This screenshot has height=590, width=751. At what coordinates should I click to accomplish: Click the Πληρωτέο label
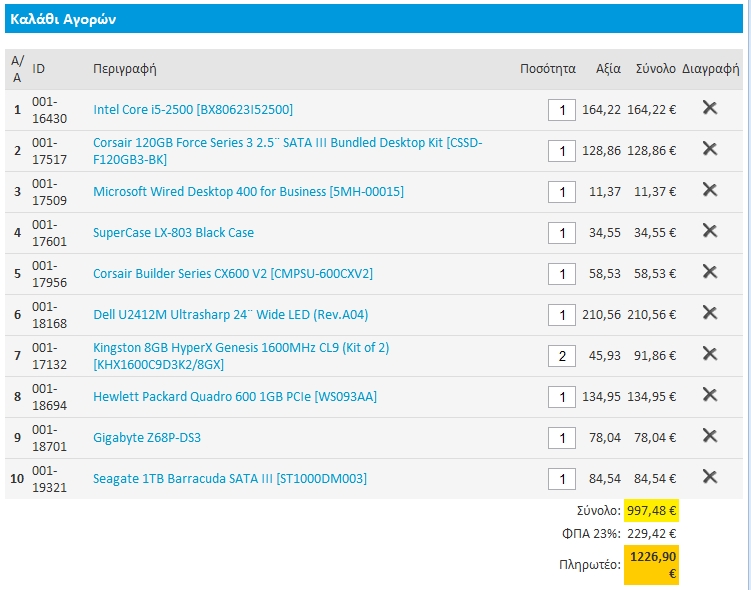click(590, 565)
